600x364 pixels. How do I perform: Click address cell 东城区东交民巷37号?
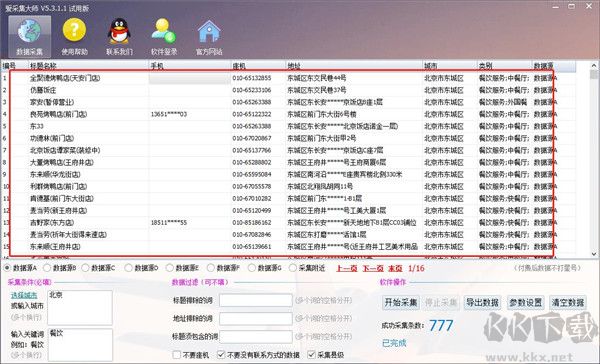pyautogui.click(x=317, y=90)
